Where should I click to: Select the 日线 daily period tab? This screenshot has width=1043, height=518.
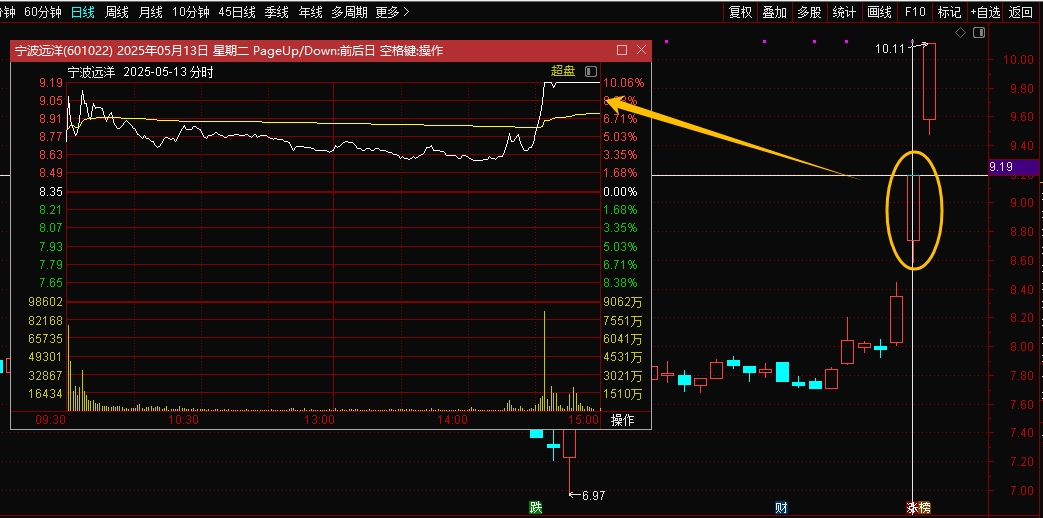[82, 11]
